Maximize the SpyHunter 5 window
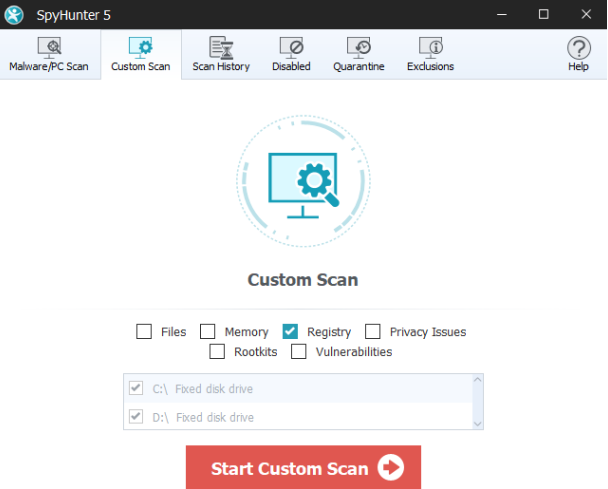This screenshot has height=489, width=608. pyautogui.click(x=543, y=14)
